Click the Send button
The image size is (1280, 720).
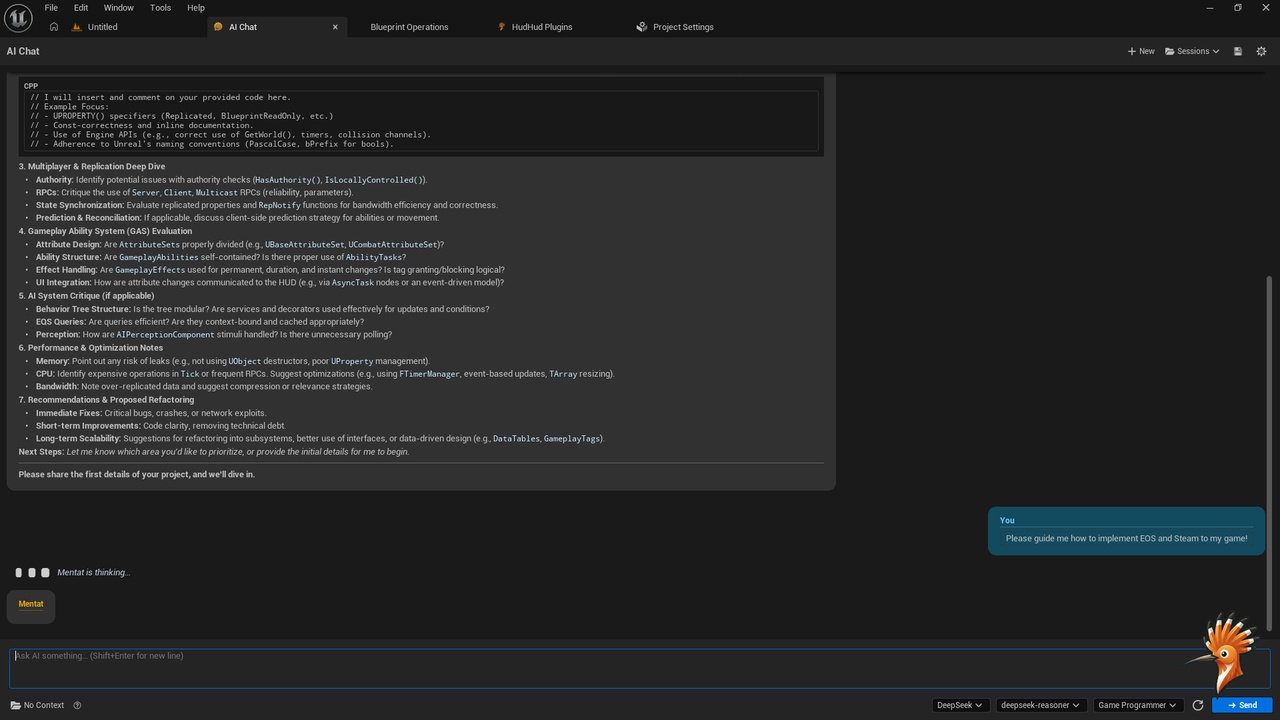click(x=1242, y=705)
